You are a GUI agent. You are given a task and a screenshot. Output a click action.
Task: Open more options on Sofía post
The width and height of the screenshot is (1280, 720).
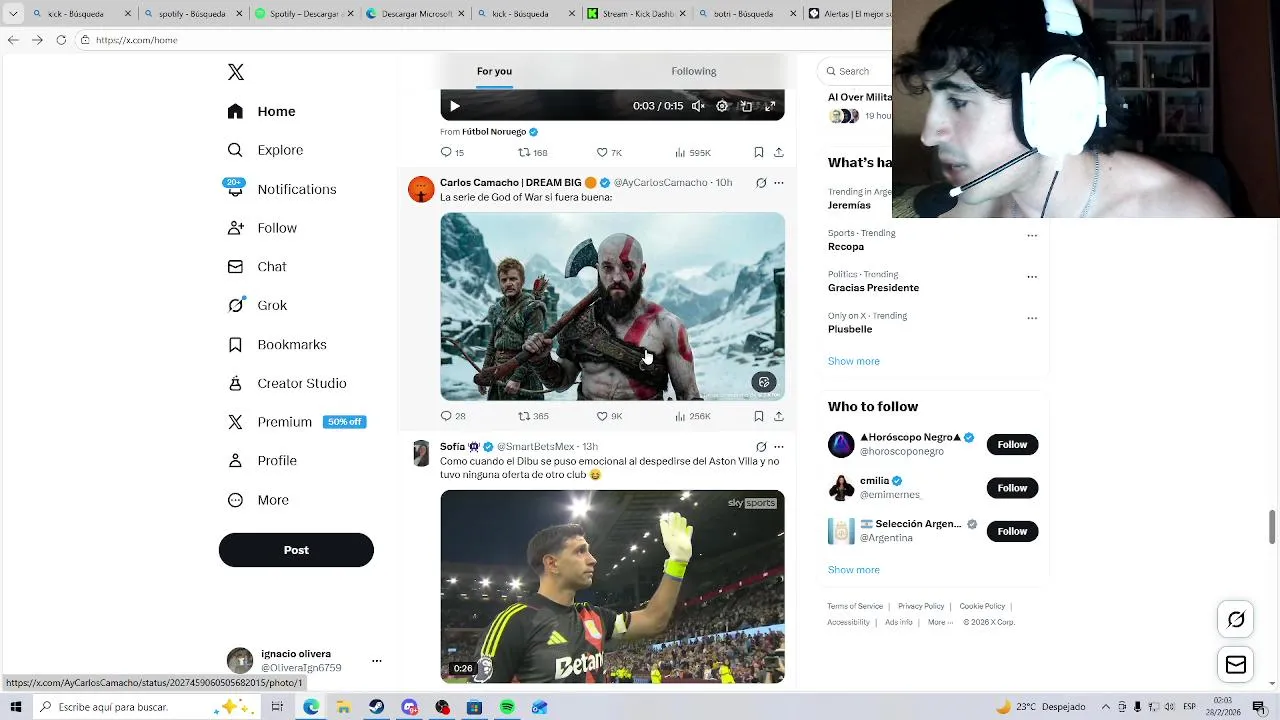(779, 447)
